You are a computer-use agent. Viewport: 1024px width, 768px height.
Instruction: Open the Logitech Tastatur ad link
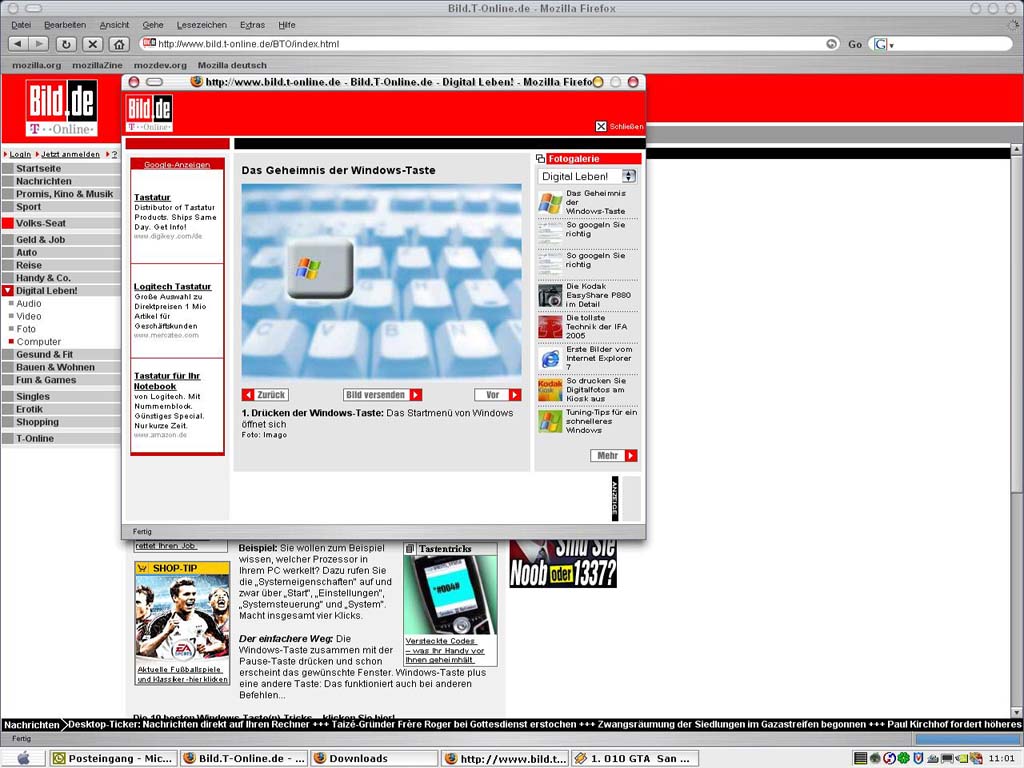pos(172,287)
